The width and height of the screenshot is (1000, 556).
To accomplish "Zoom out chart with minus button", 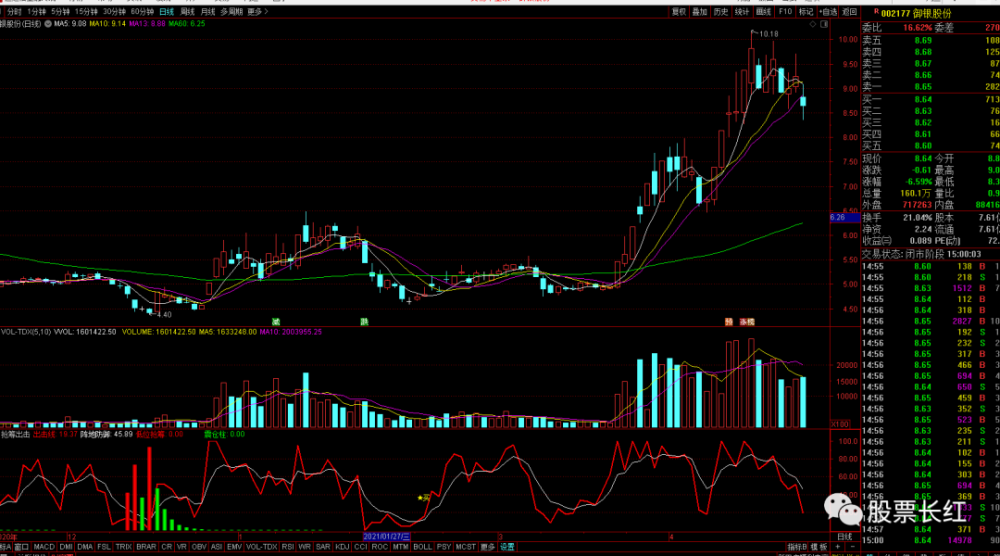I will pos(853,547).
